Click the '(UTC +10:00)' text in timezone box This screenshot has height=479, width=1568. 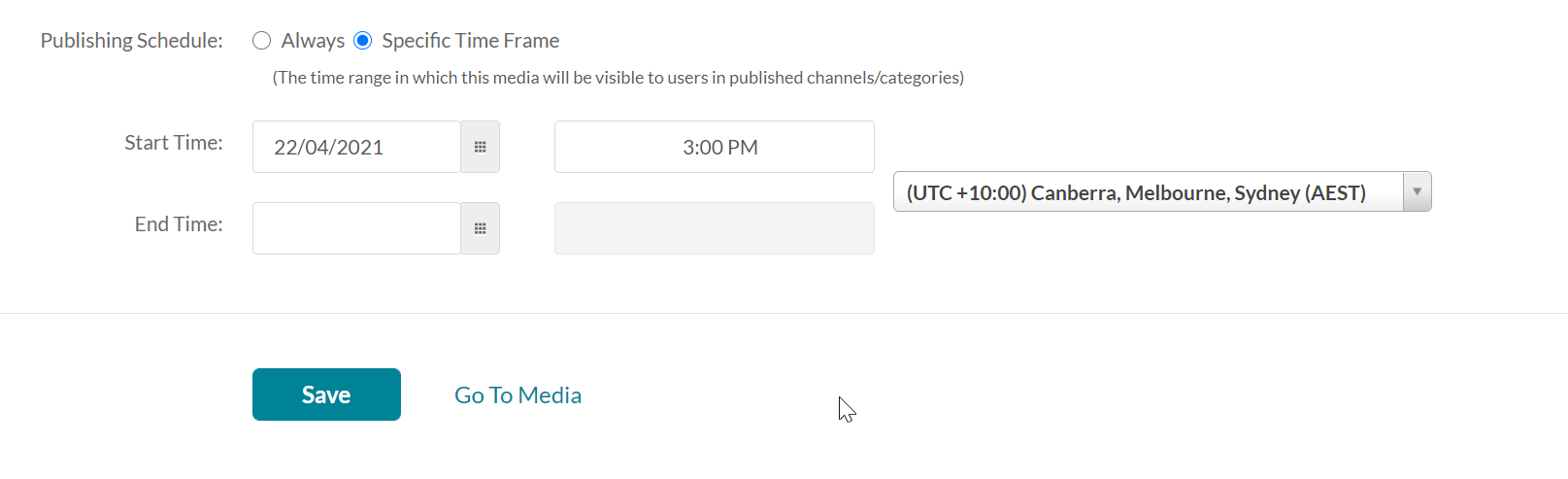pyautogui.click(x=966, y=192)
